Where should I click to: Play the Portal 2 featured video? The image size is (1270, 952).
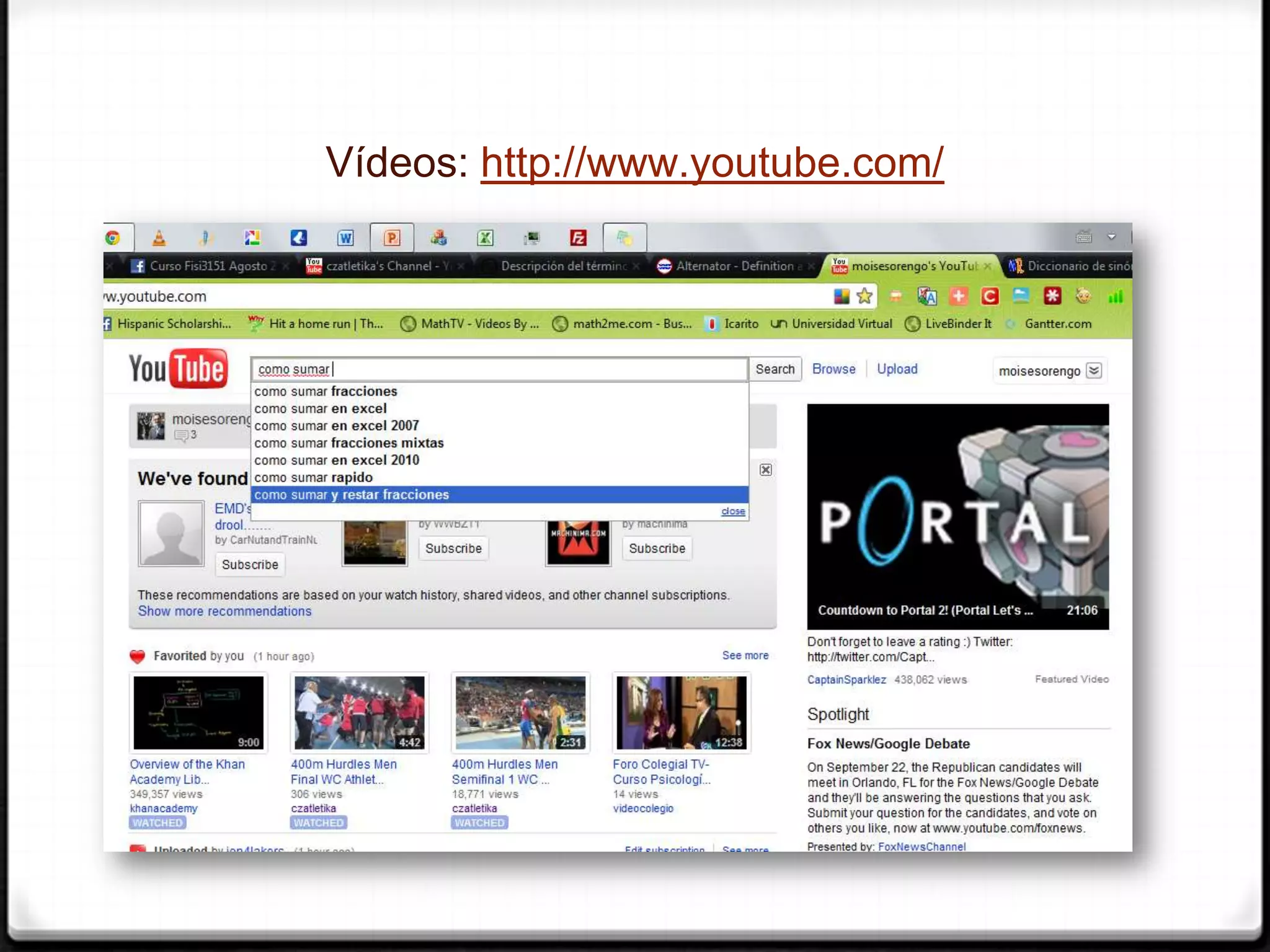coord(957,516)
